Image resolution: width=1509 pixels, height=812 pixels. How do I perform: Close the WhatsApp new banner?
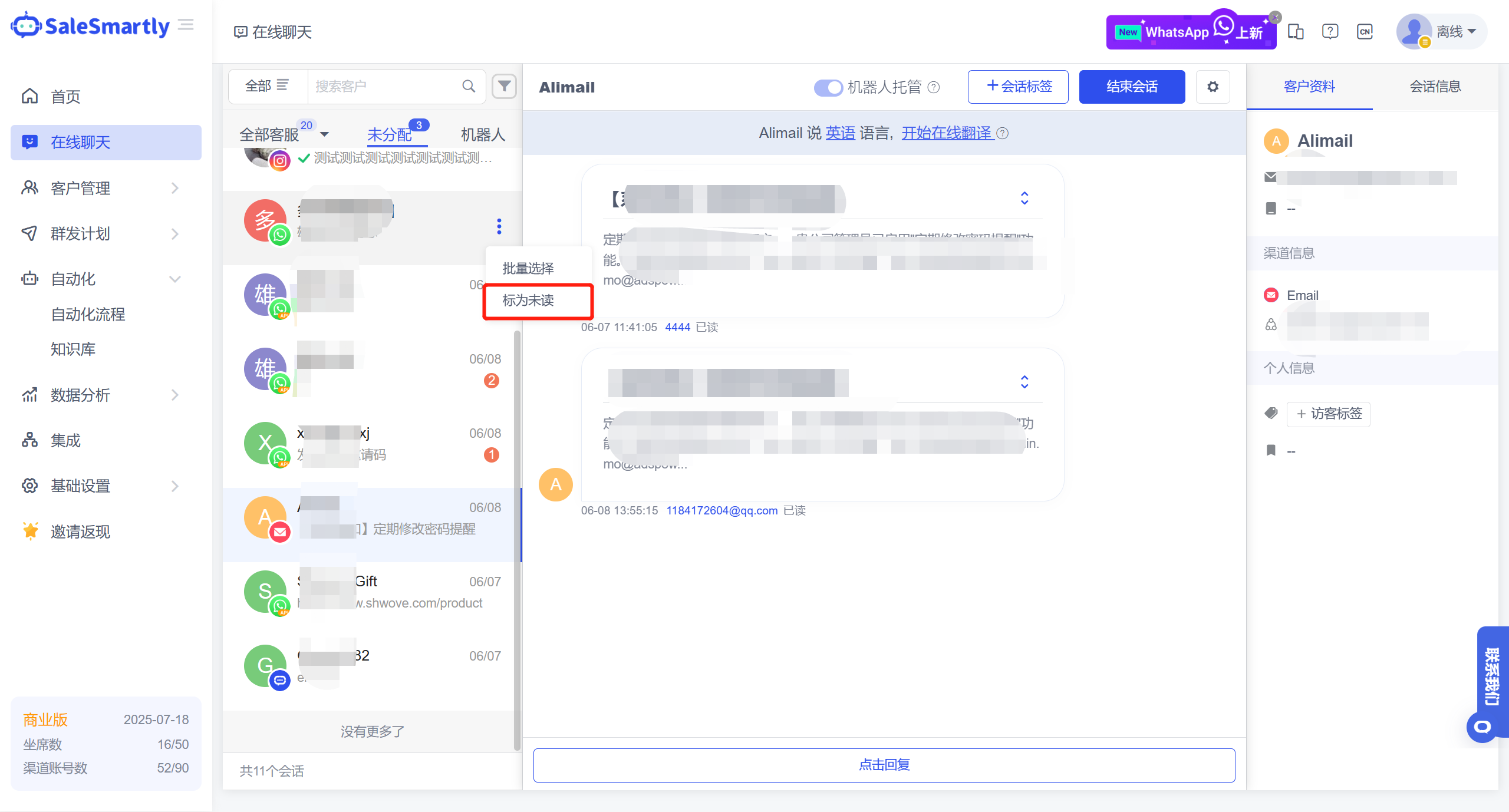pos(1275,17)
